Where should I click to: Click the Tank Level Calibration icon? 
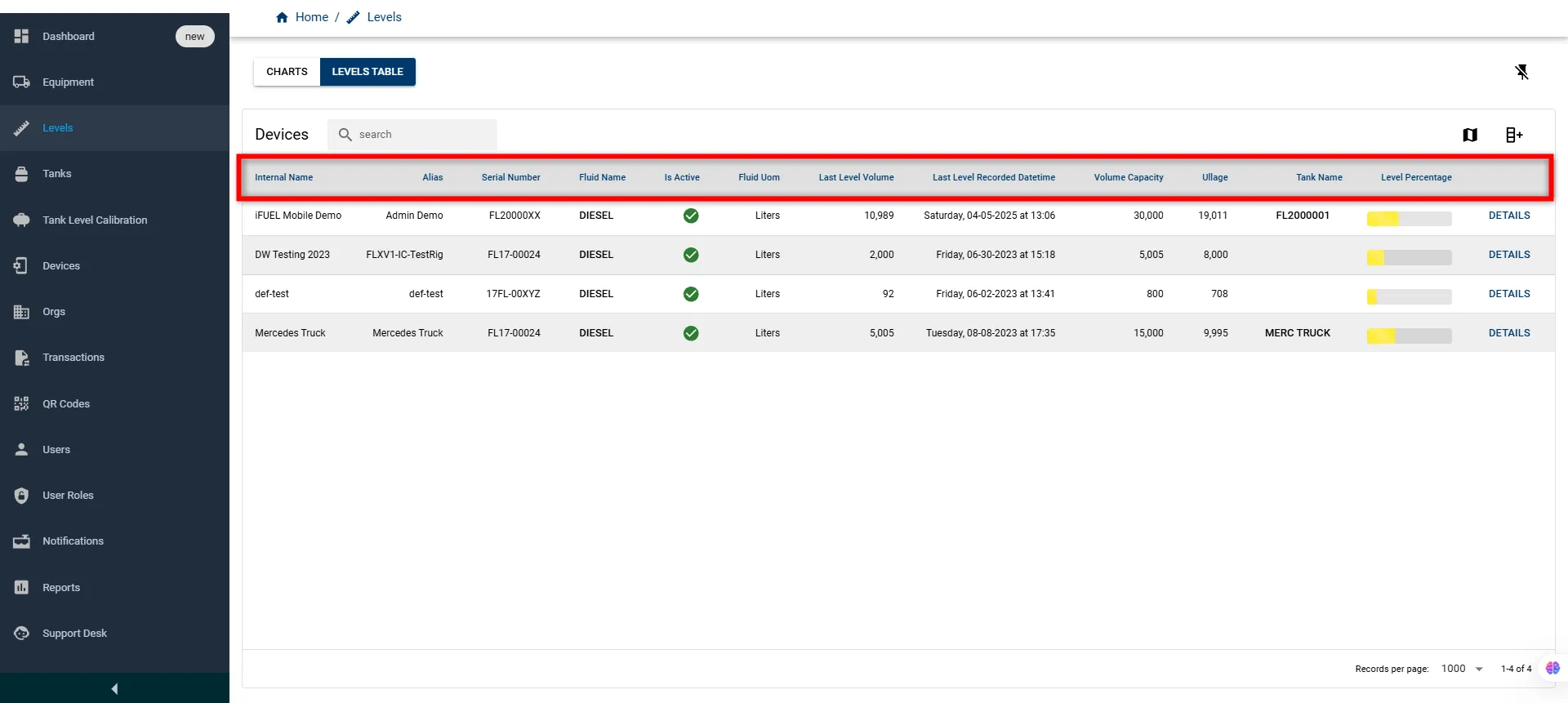(22, 220)
